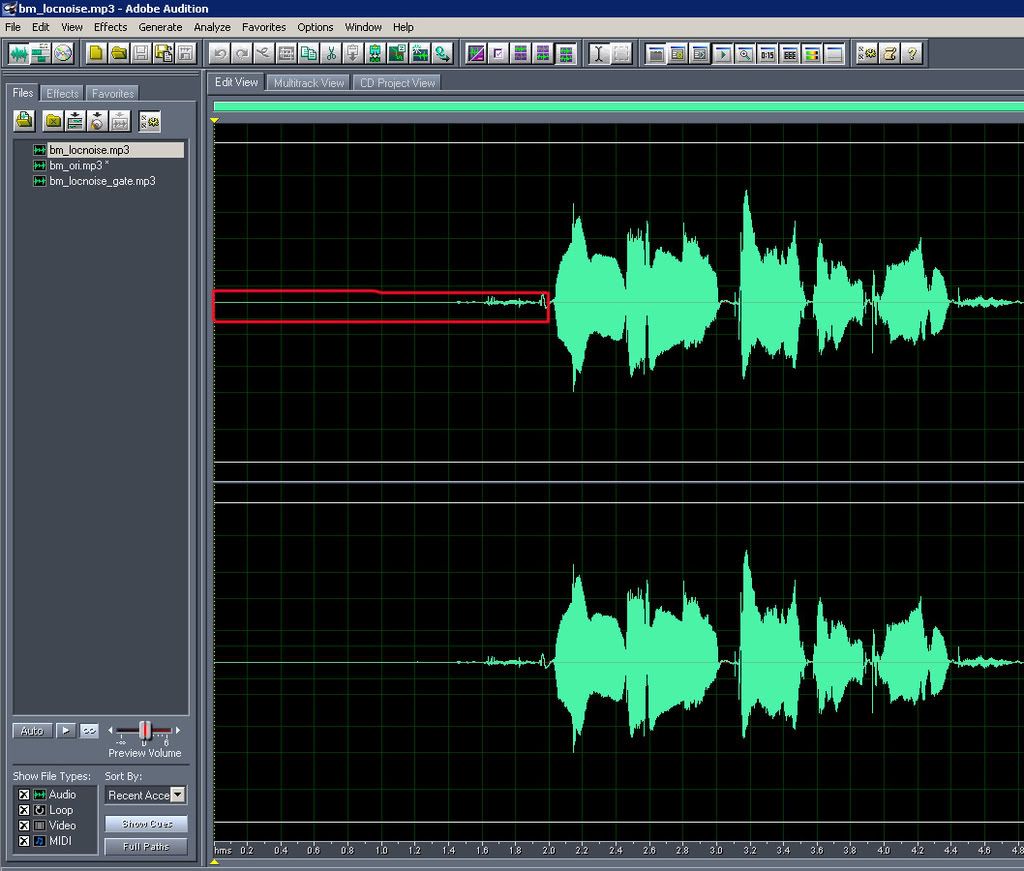The image size is (1024, 871).
Task: Click the Save As toolbar icon
Action: [x=163, y=54]
